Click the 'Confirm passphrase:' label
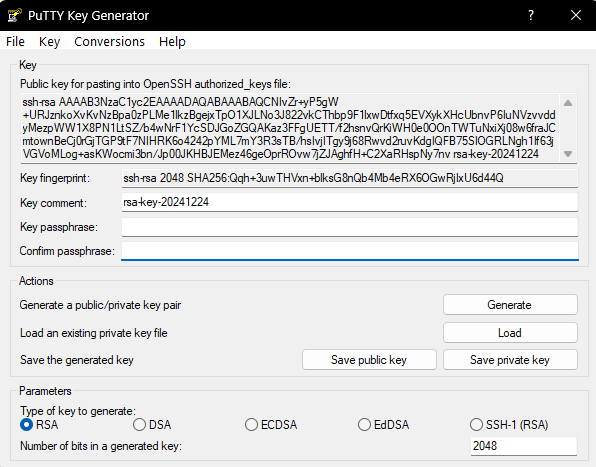 pos(67,251)
